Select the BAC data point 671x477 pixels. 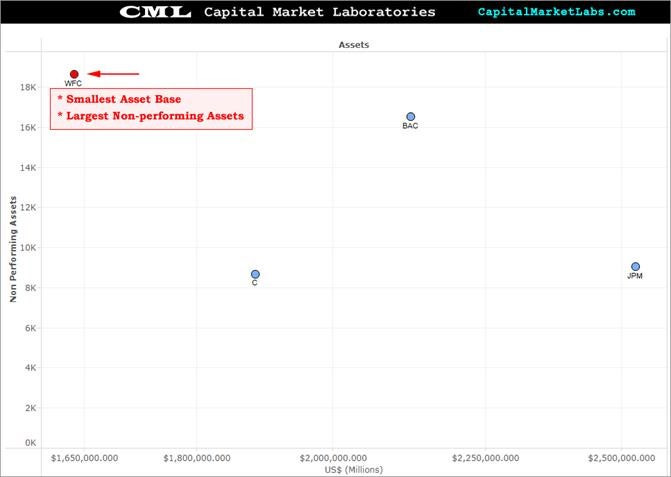410,116
